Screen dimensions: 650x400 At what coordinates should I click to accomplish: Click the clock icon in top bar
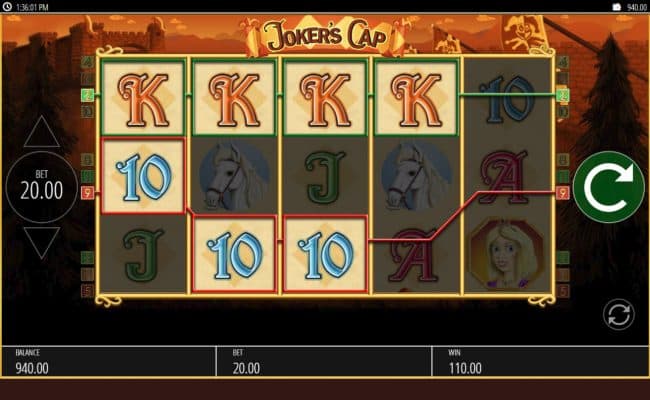click(7, 7)
